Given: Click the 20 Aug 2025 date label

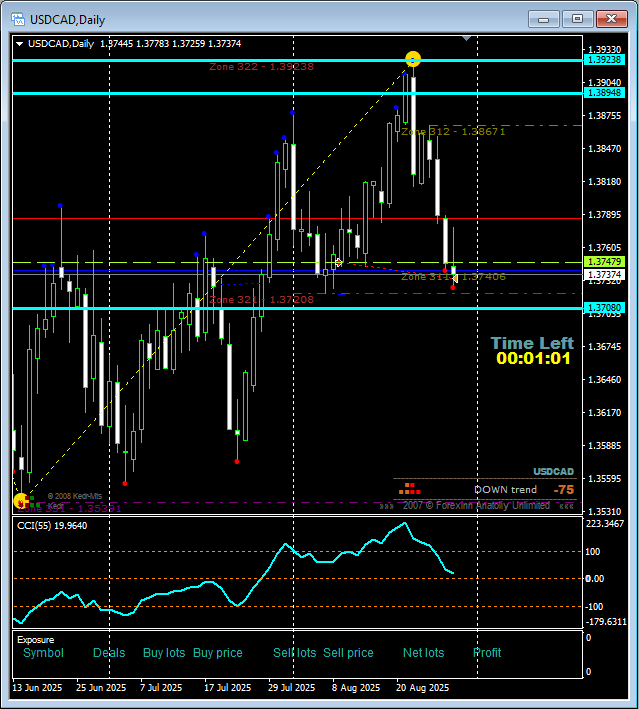Looking at the screenshot, I should click(422, 688).
